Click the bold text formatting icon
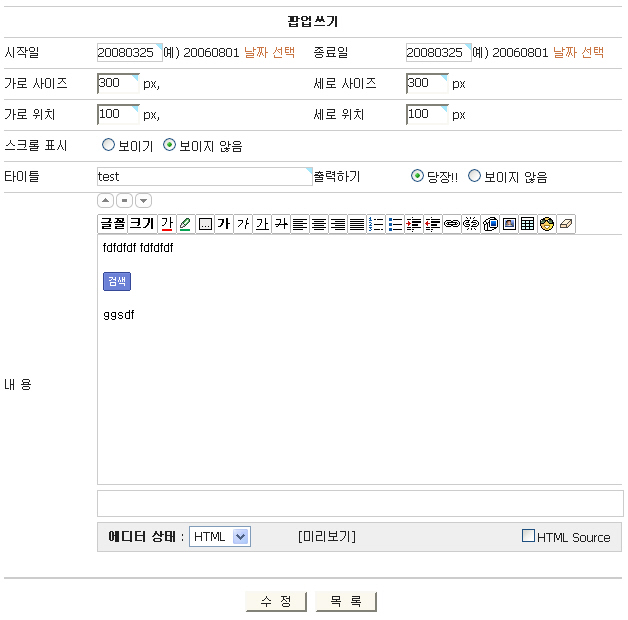 (x=224, y=224)
